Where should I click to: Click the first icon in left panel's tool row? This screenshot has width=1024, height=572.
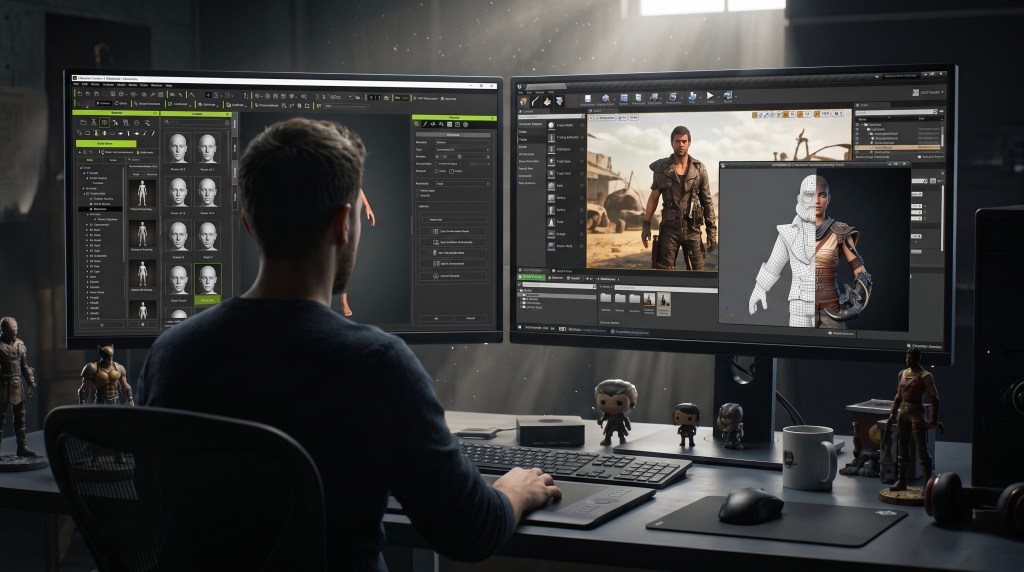(84, 123)
